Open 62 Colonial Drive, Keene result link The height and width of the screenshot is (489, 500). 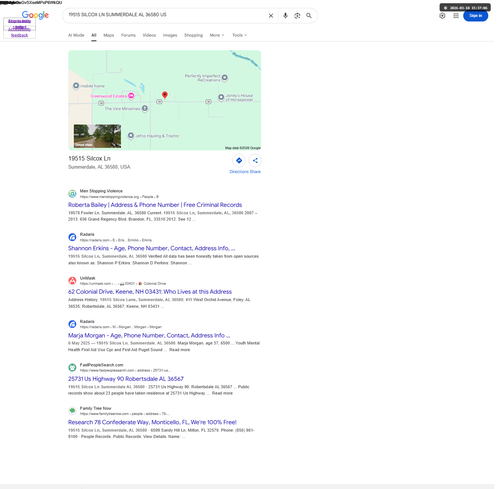click(150, 292)
